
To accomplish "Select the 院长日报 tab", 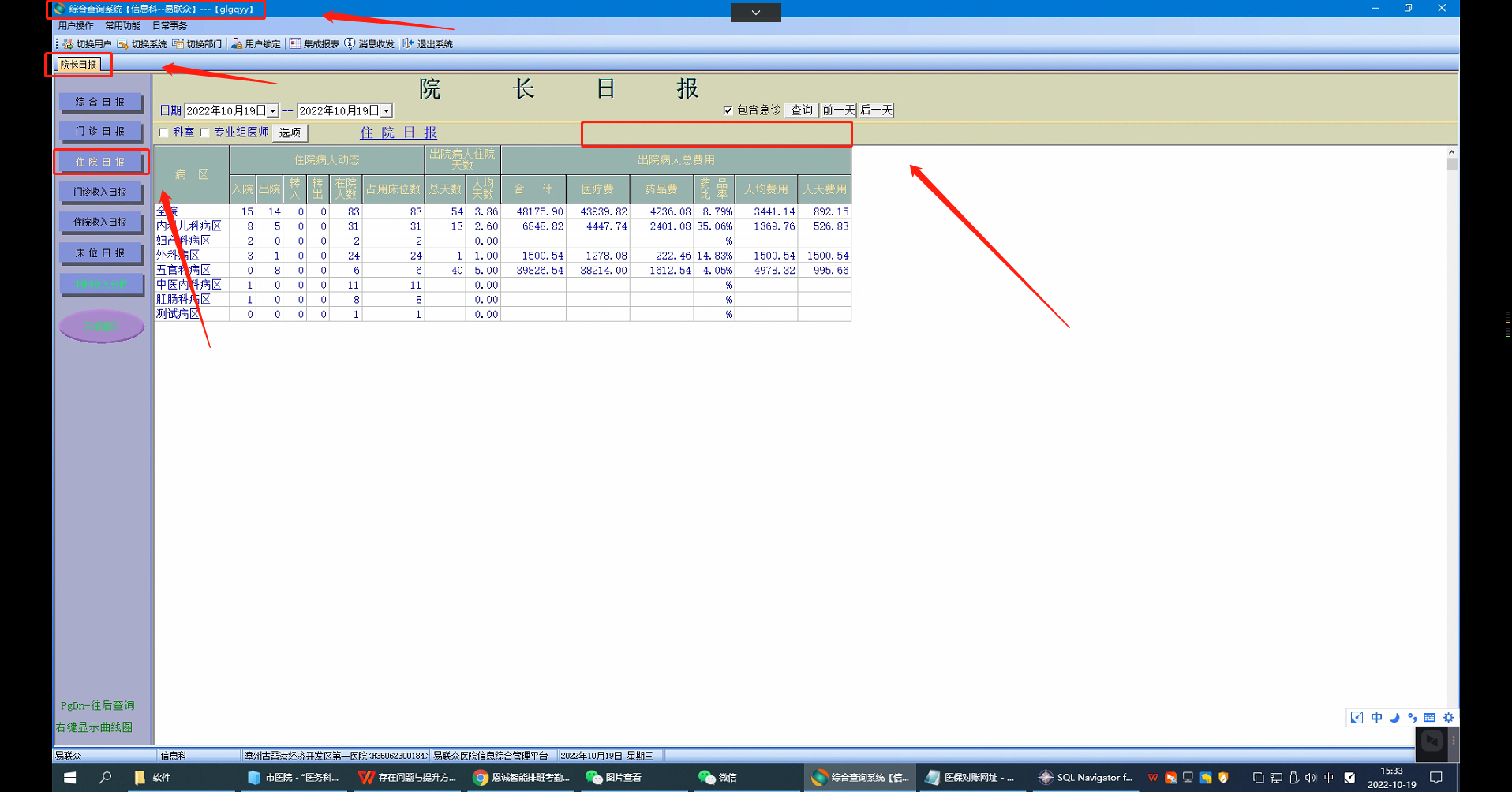I will (78, 65).
